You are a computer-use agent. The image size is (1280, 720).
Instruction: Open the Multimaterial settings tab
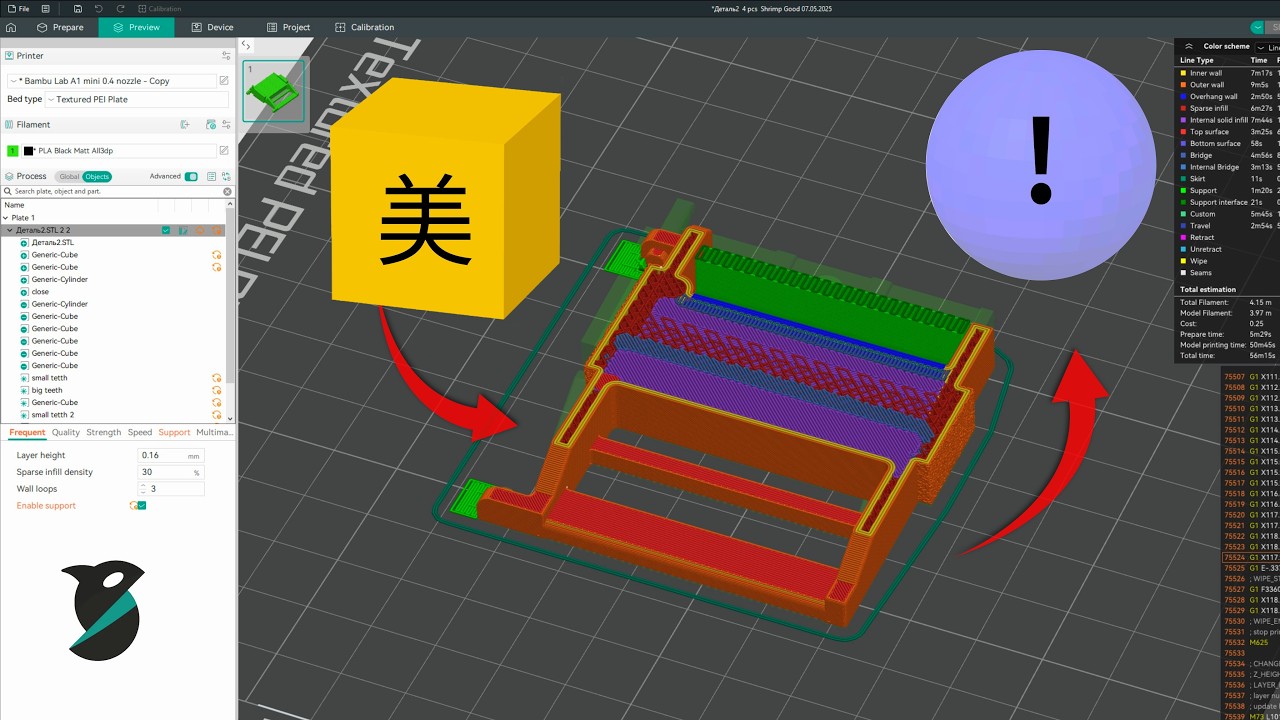pyautogui.click(x=214, y=433)
